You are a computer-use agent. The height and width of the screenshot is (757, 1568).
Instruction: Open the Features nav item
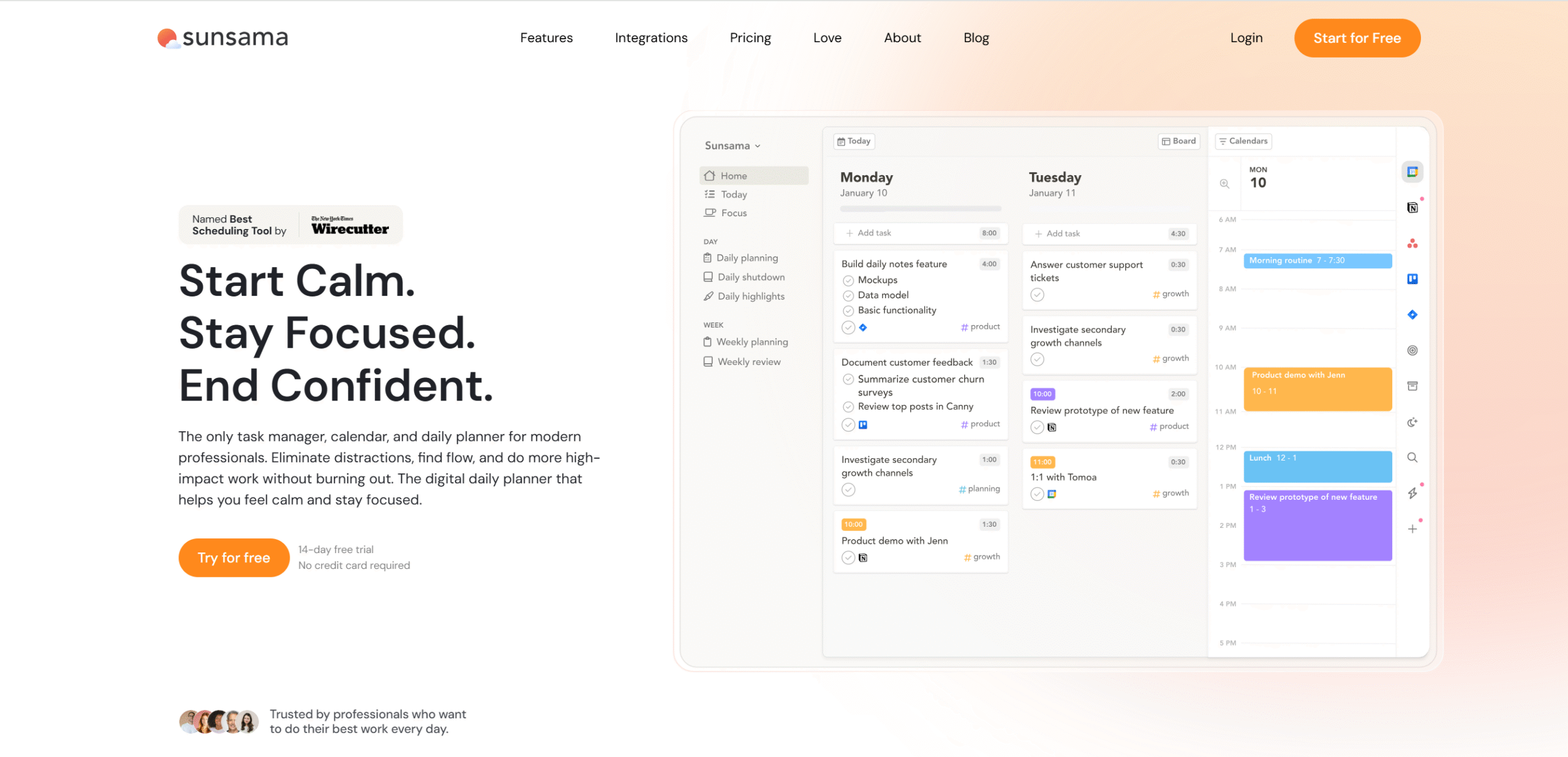pos(546,38)
